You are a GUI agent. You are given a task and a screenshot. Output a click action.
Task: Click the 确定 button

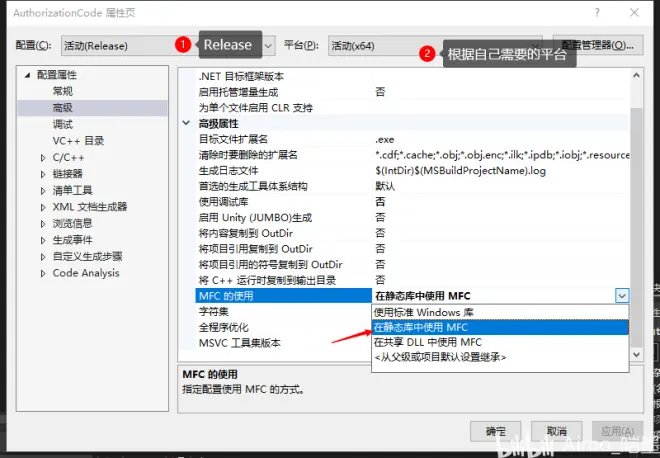click(x=496, y=431)
